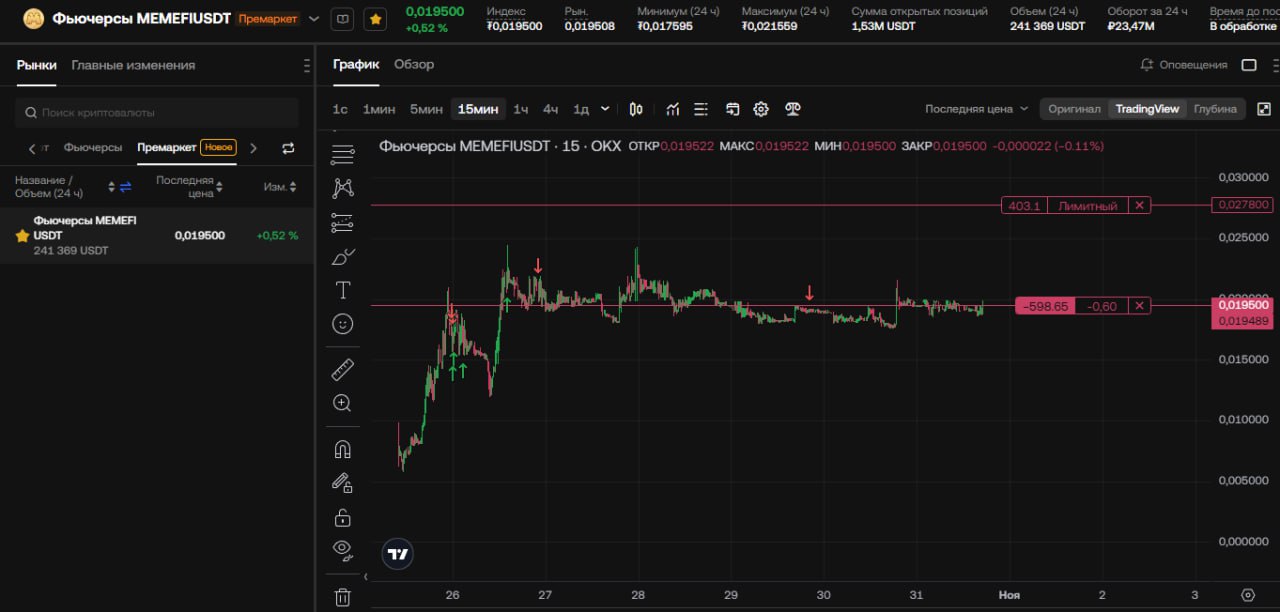1280x612 pixels.
Task: Delete drawings with the trash icon
Action: pos(342,597)
